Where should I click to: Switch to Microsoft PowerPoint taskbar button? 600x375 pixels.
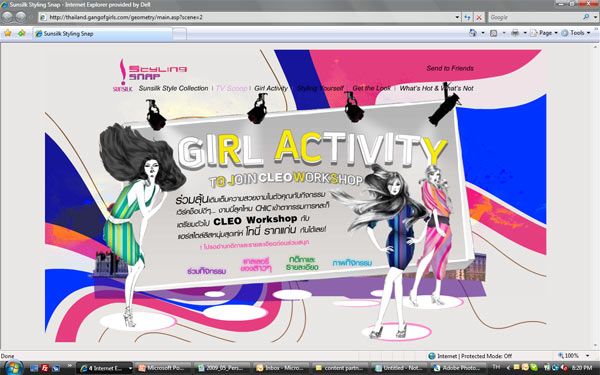[163, 368]
